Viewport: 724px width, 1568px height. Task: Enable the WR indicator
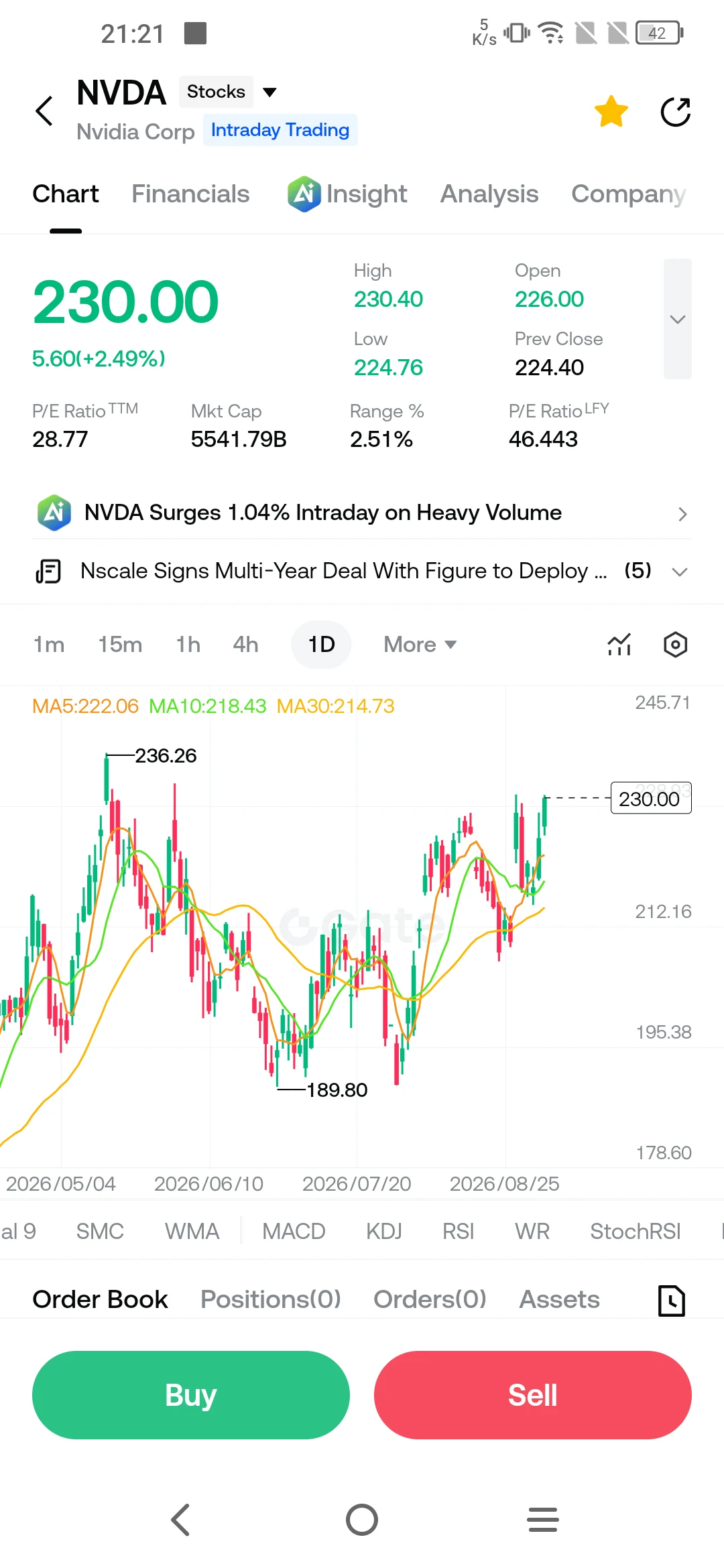[x=532, y=1231]
